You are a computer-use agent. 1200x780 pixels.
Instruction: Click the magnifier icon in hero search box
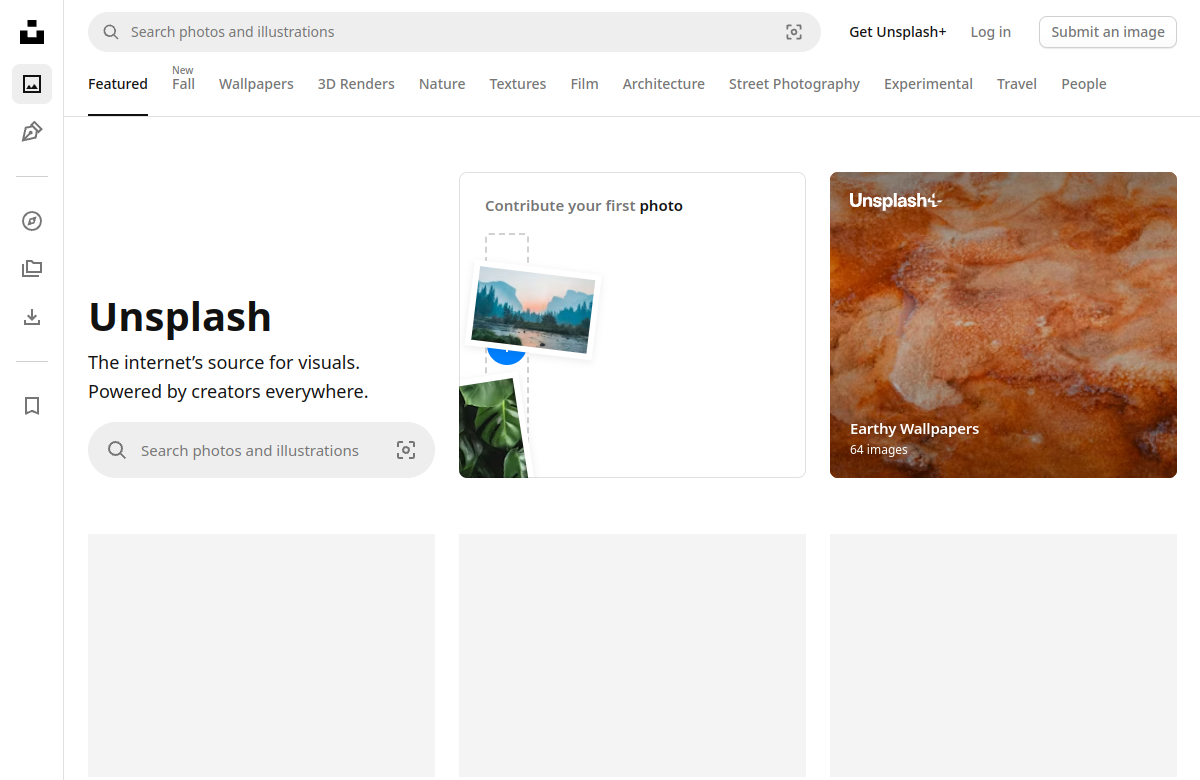point(117,450)
